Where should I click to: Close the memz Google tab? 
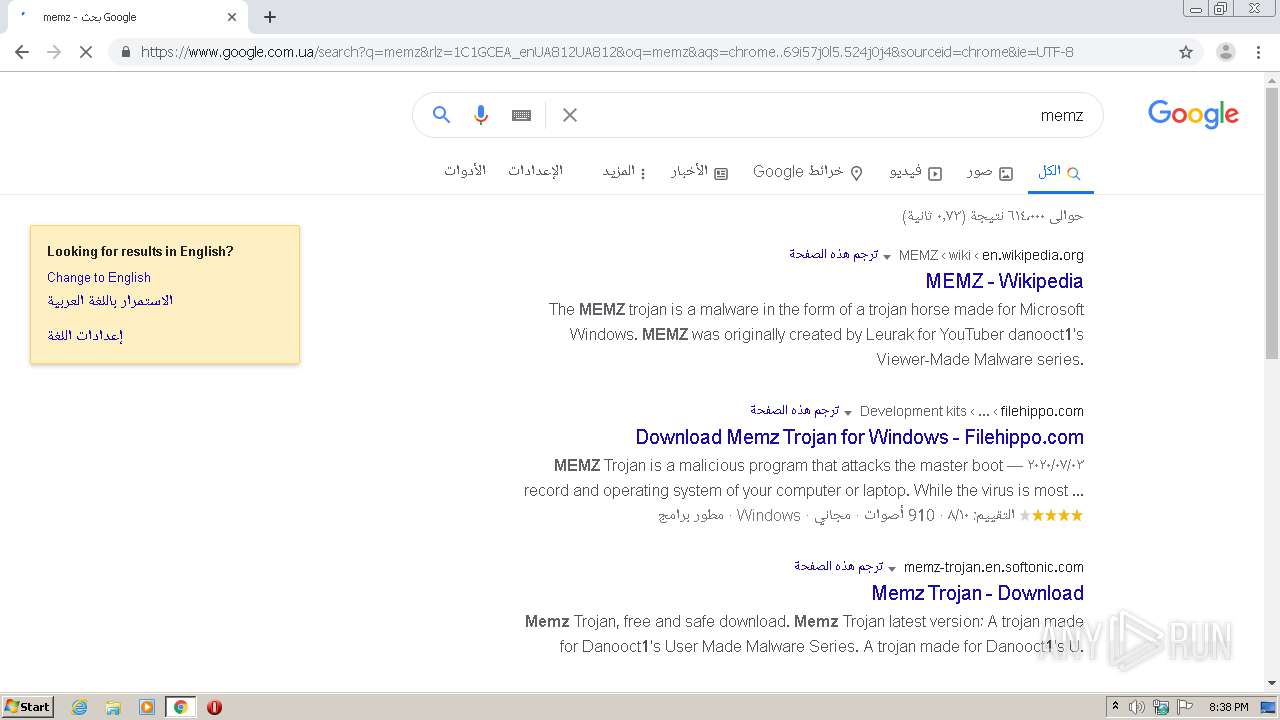232,17
